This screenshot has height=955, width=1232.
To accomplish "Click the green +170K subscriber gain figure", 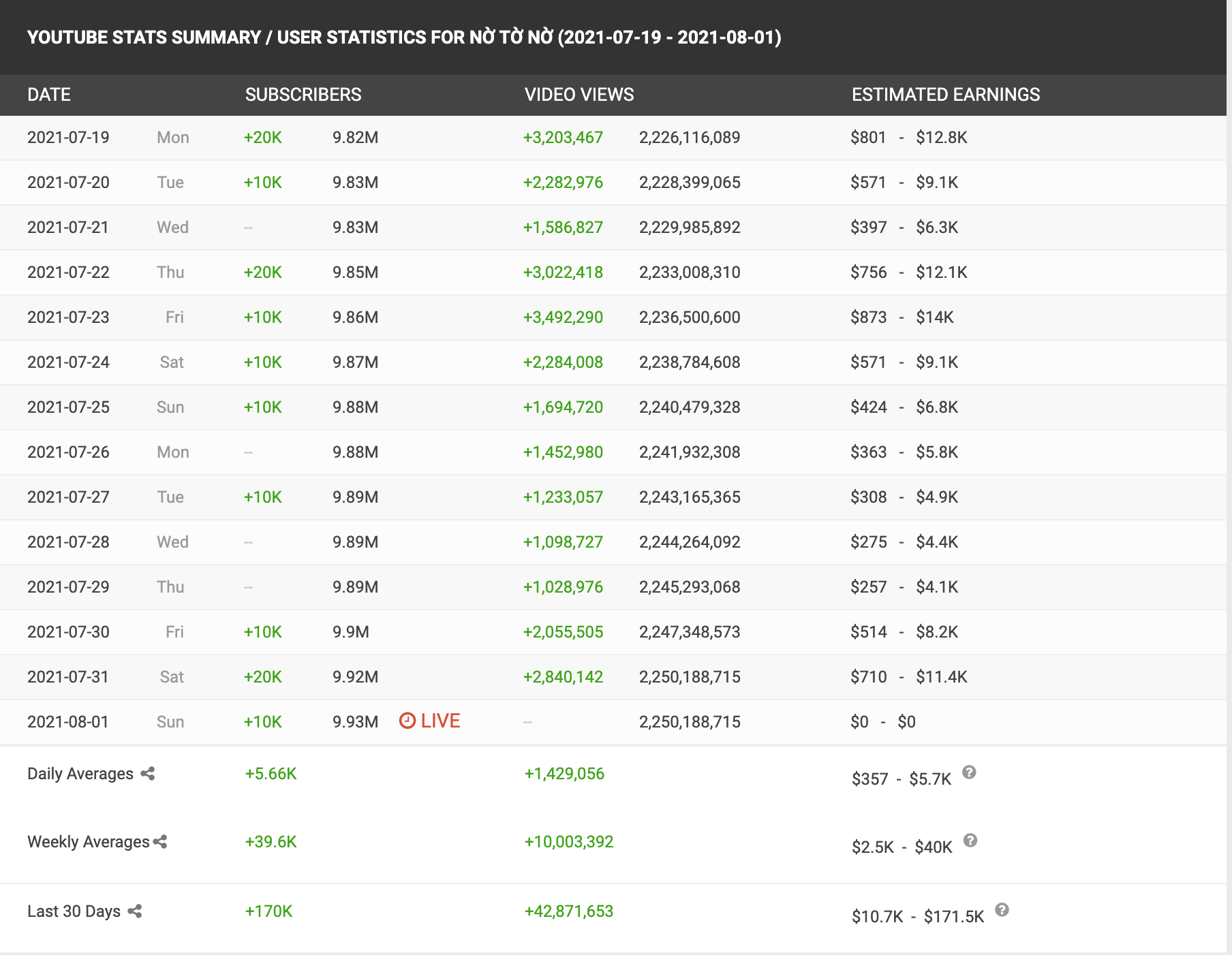I will click(267, 911).
